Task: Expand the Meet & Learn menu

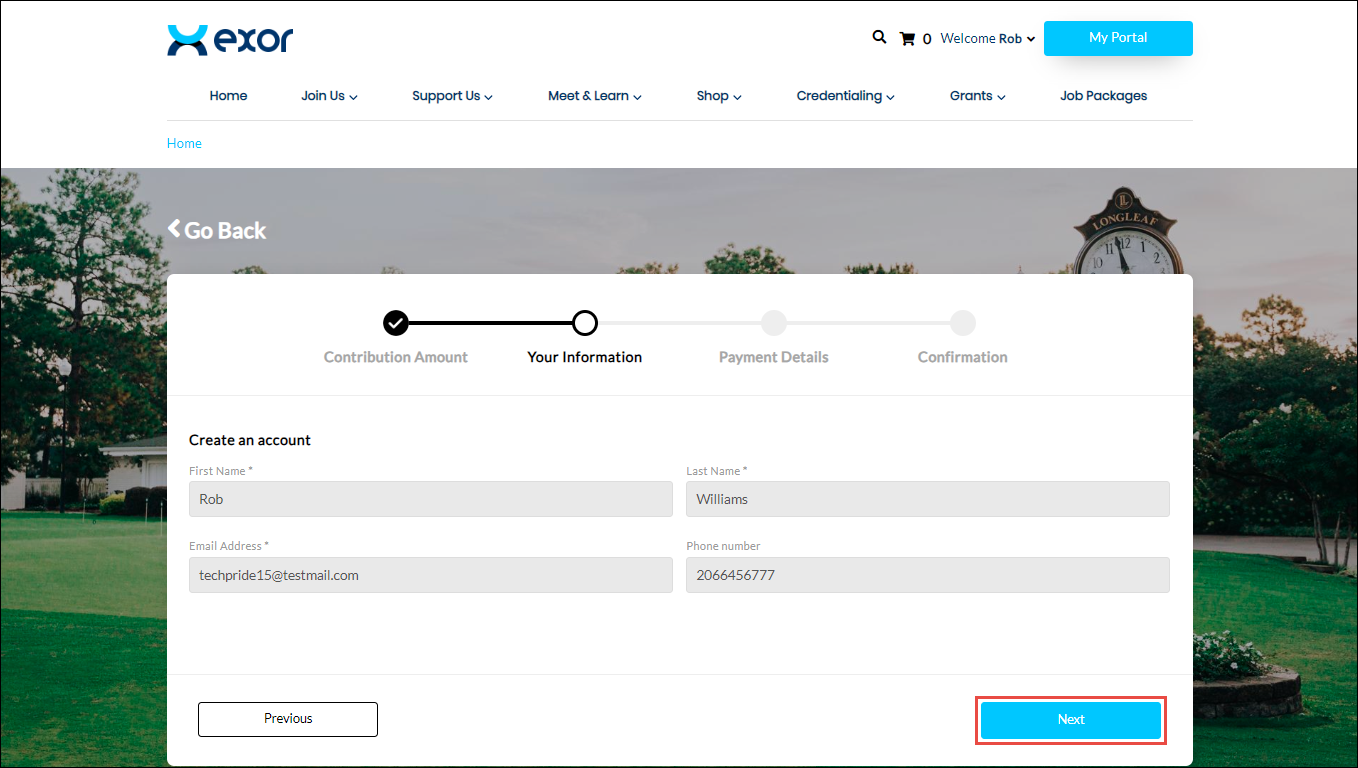Action: pyautogui.click(x=594, y=96)
